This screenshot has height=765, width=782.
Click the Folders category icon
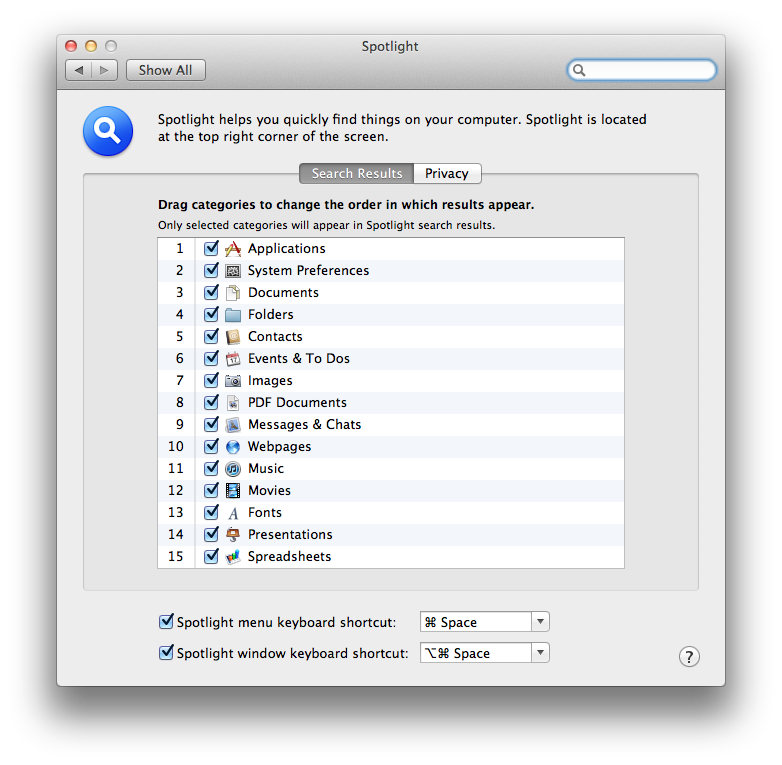click(x=233, y=315)
